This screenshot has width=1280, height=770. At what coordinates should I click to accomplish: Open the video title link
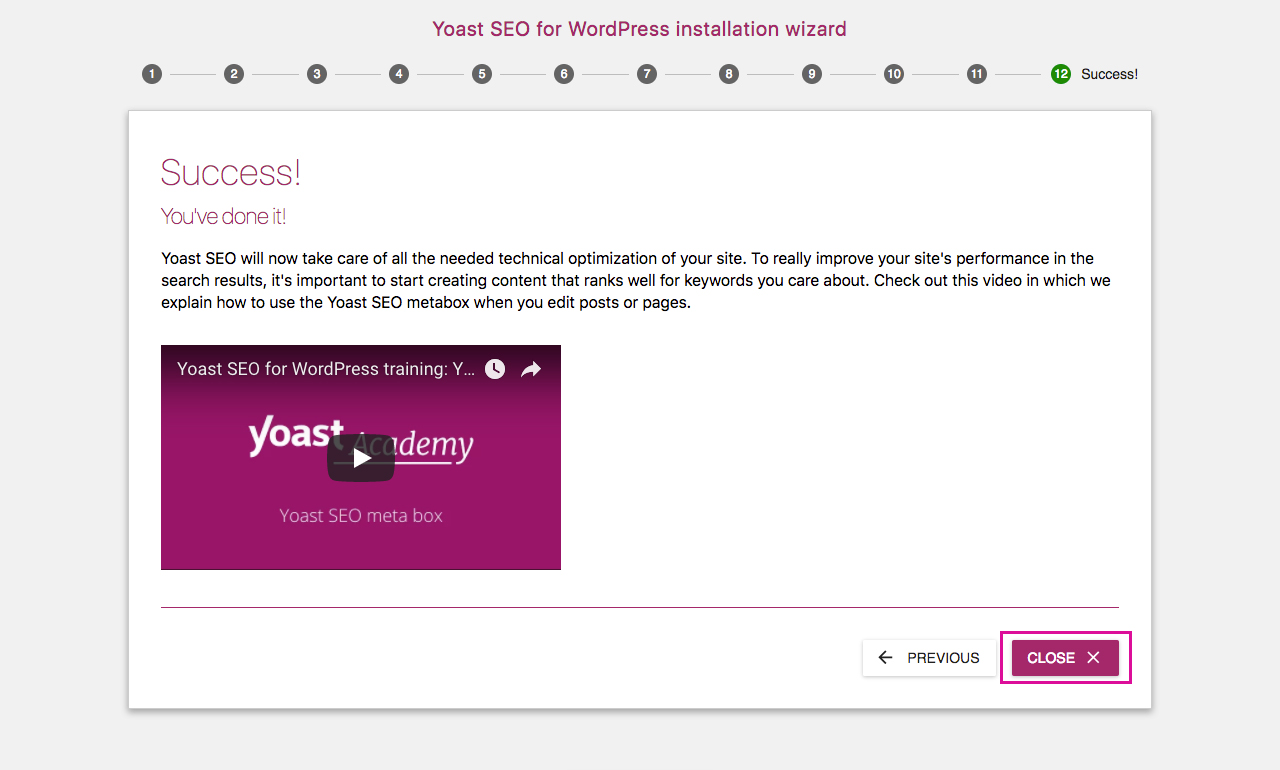326,369
